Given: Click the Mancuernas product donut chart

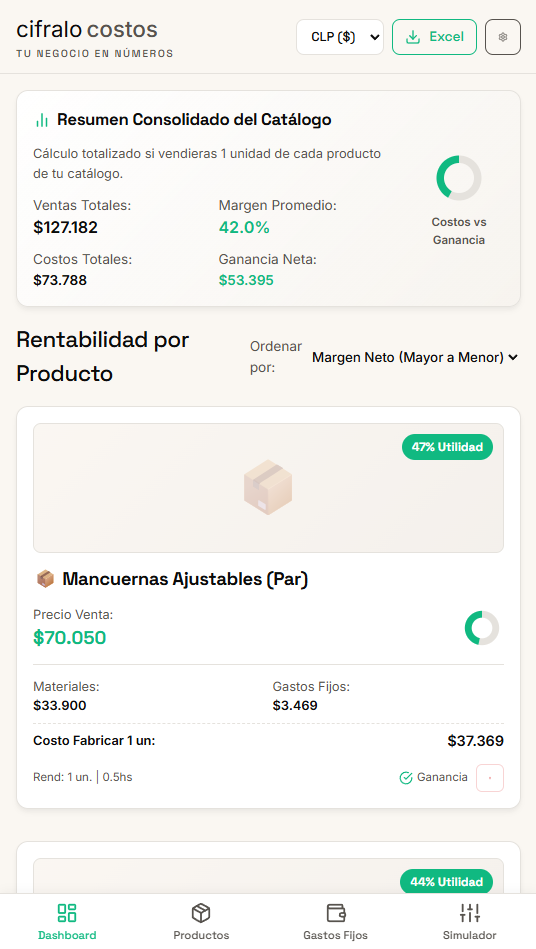Looking at the screenshot, I should pyautogui.click(x=482, y=628).
